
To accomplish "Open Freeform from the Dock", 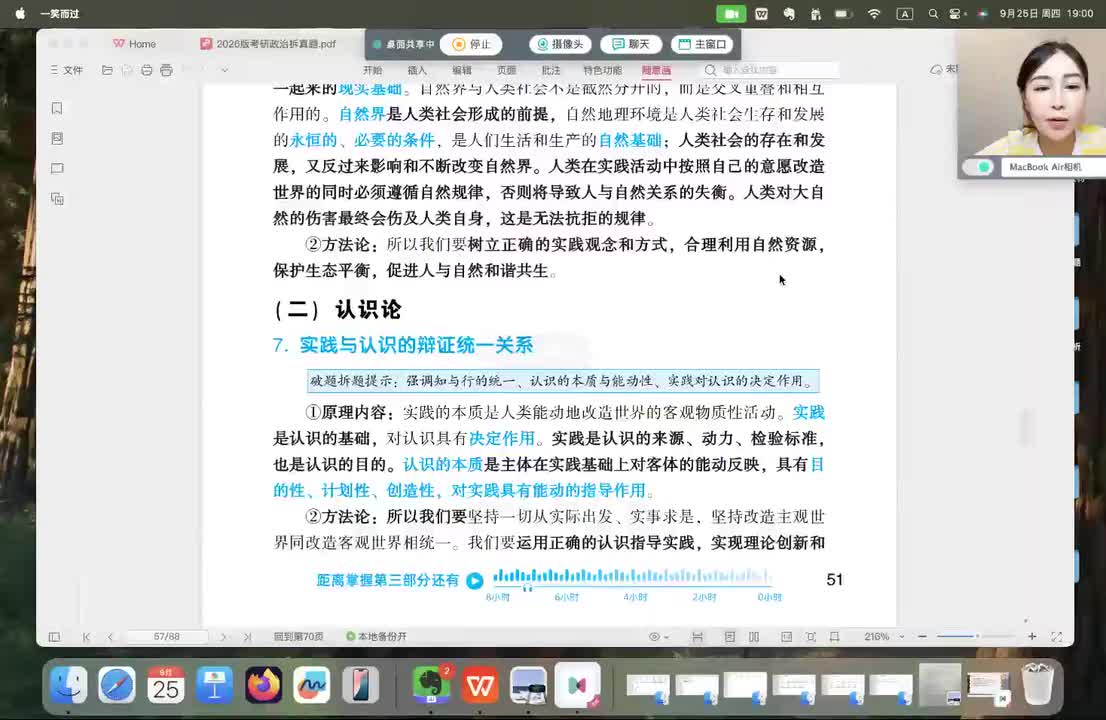I will (312, 685).
